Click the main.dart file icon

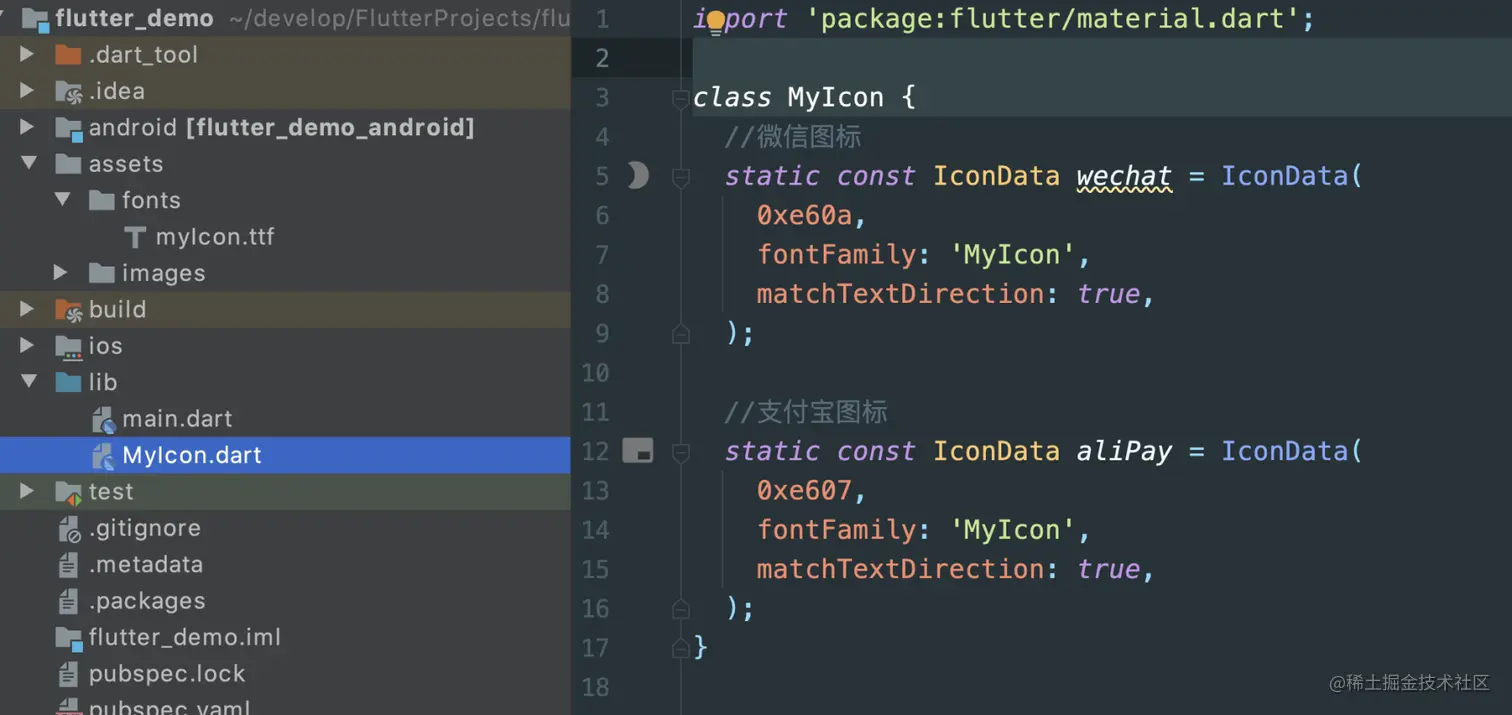coord(103,419)
